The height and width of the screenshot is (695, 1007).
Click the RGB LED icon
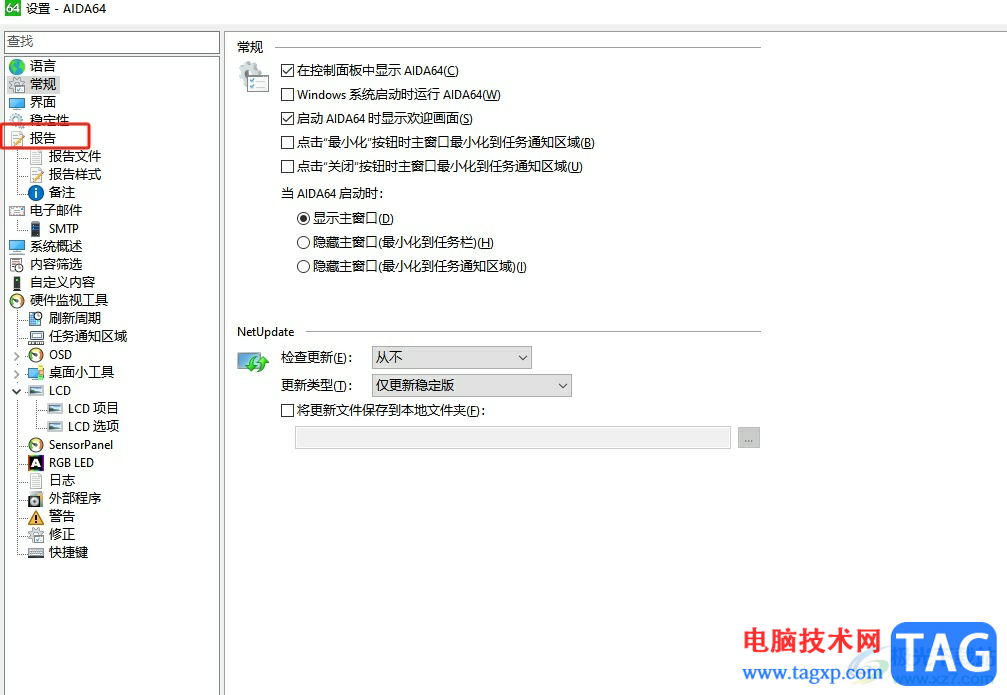point(36,462)
